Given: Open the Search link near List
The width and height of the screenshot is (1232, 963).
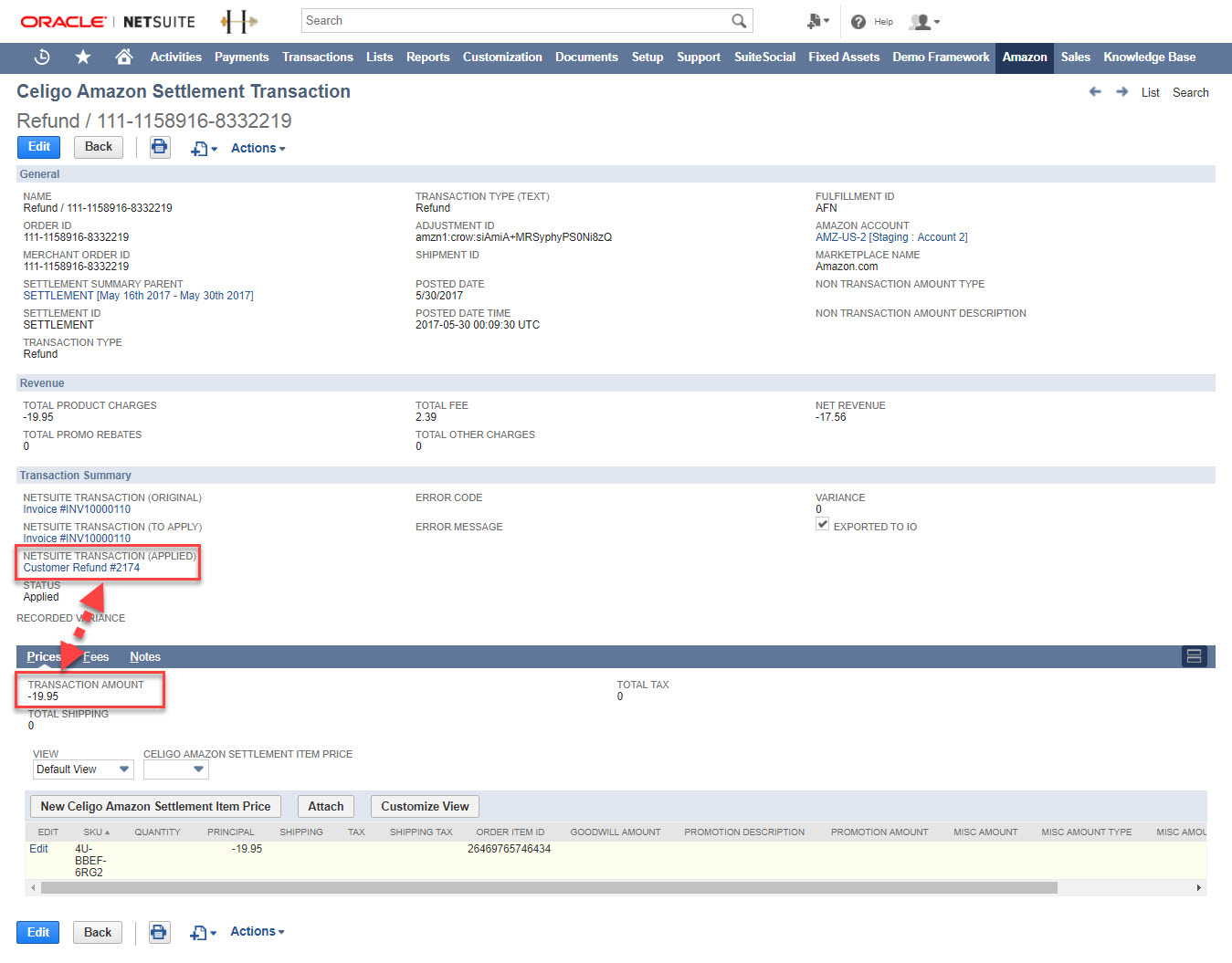Looking at the screenshot, I should pos(1191,92).
